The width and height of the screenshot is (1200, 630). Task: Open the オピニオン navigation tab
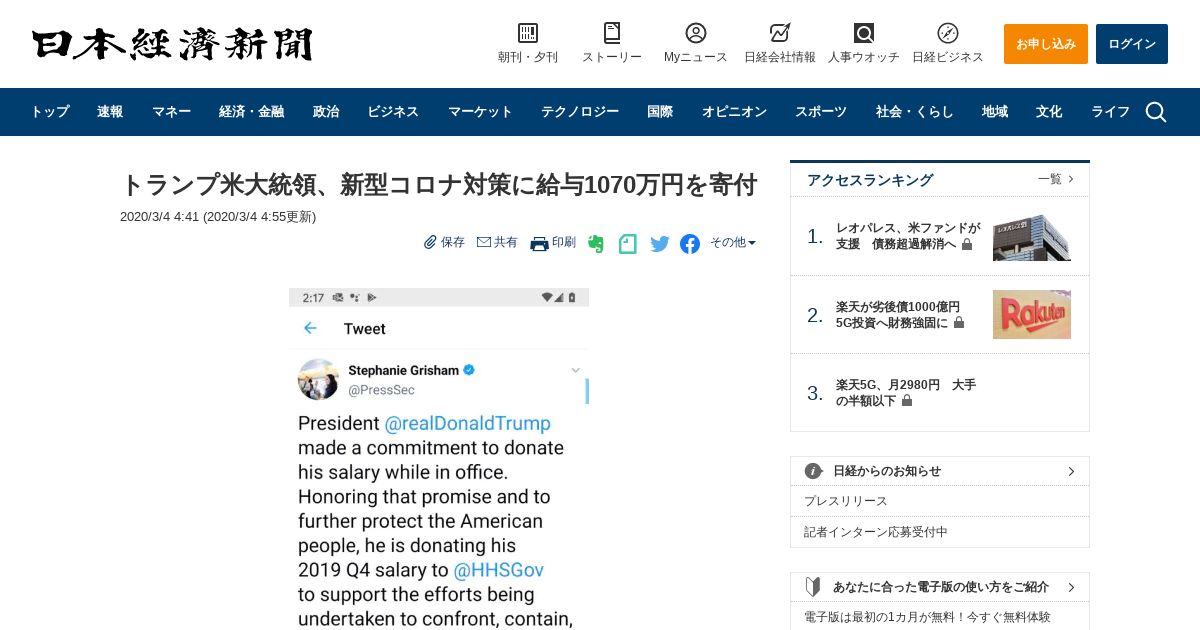(734, 112)
